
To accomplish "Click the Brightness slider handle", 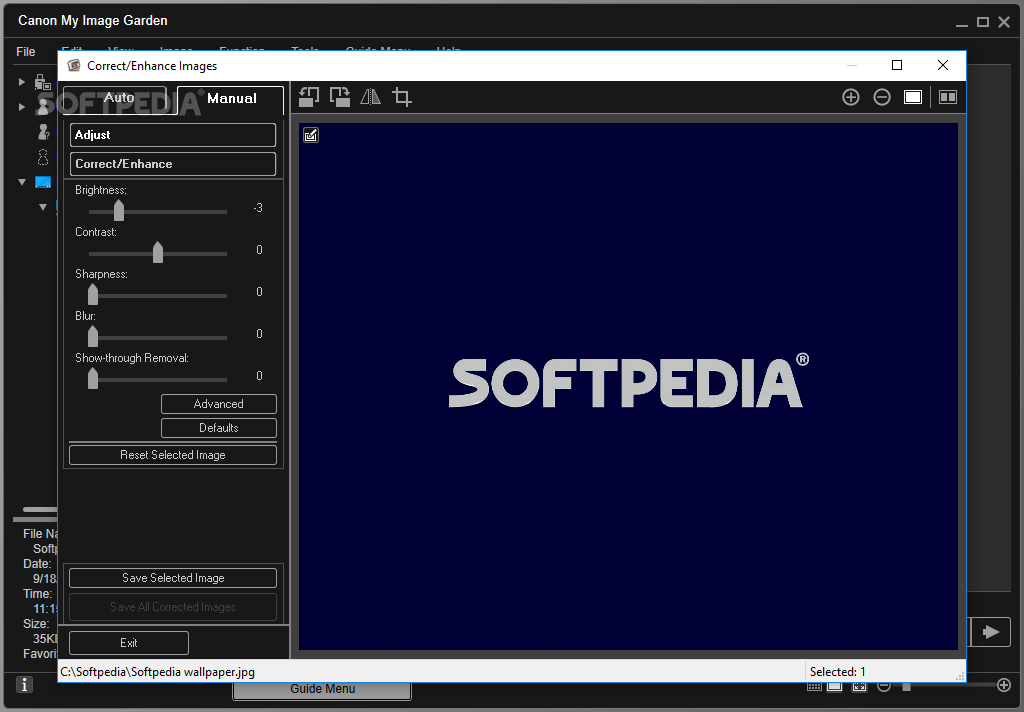I will pyautogui.click(x=118, y=210).
